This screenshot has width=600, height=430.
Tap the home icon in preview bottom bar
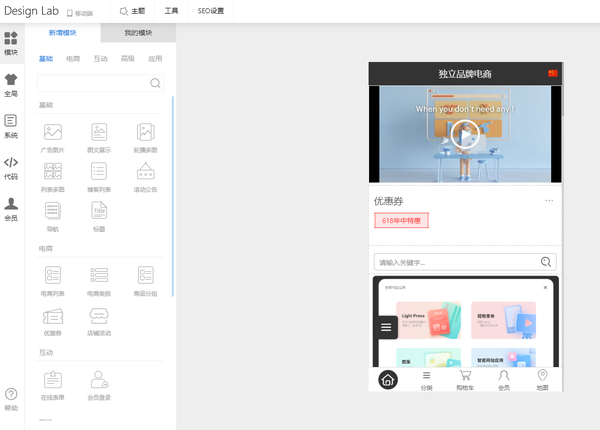[388, 380]
